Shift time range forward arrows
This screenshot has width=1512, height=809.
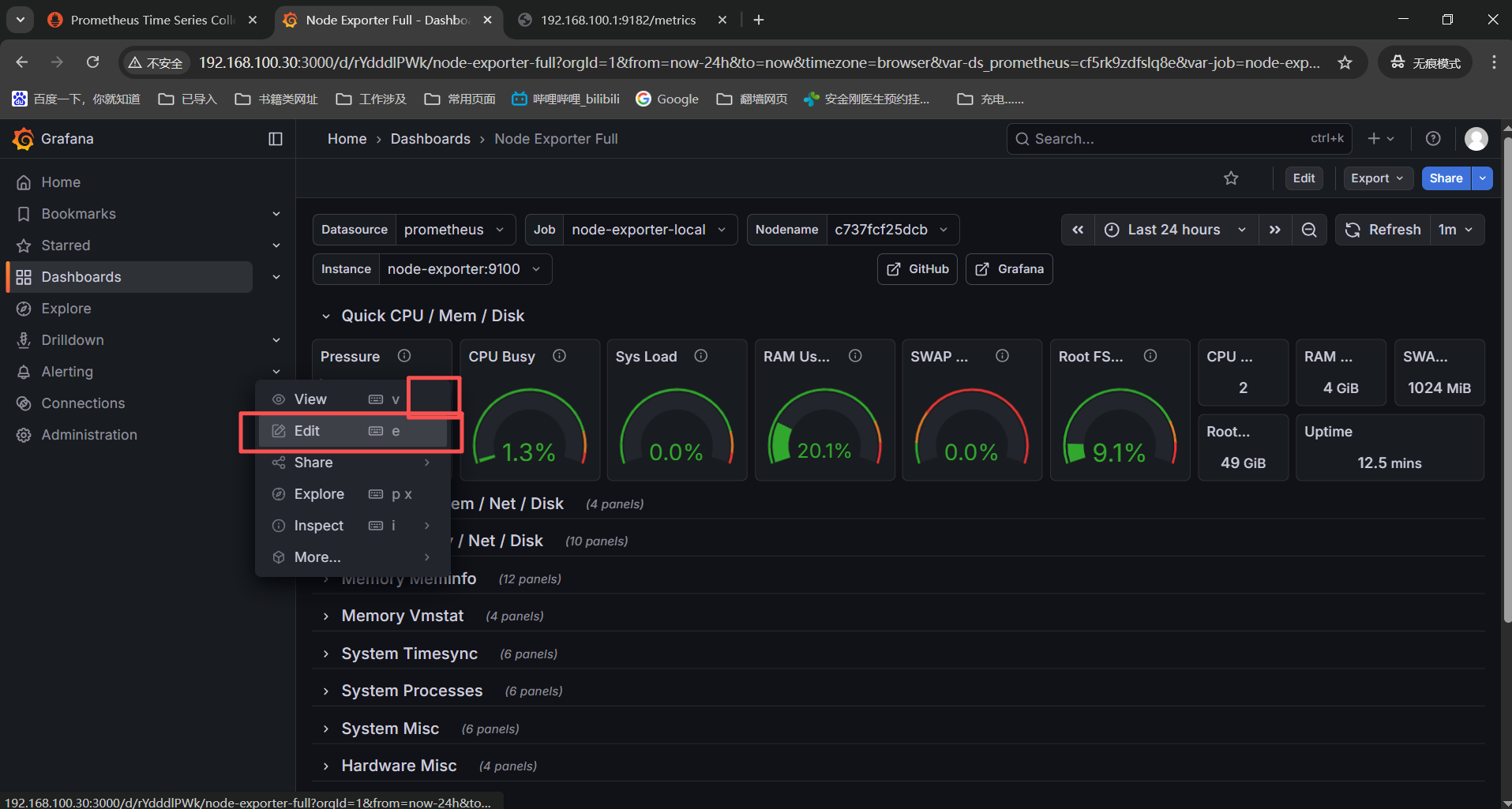[1275, 230]
